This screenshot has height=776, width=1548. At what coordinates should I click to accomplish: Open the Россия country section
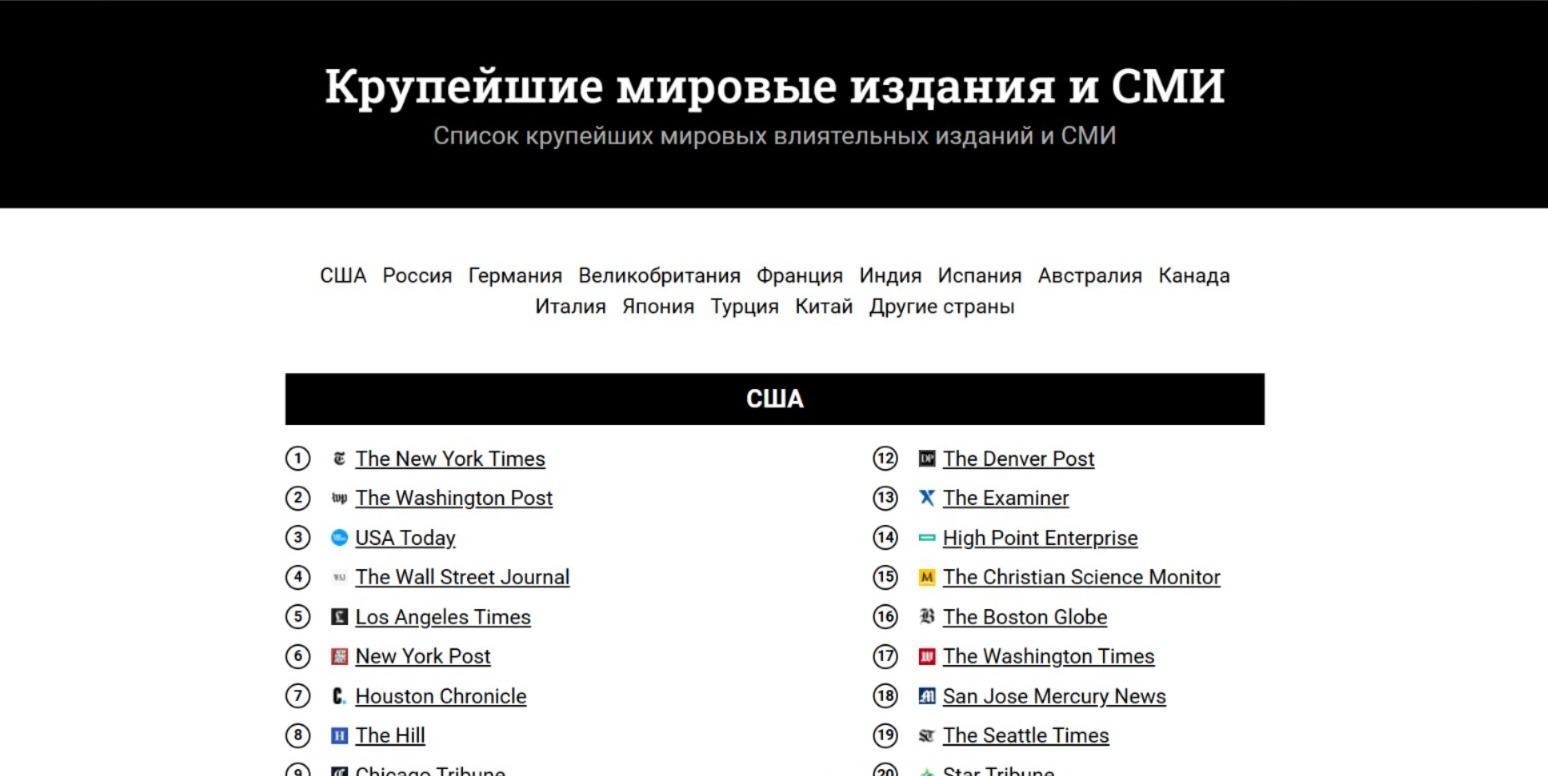[x=416, y=275]
